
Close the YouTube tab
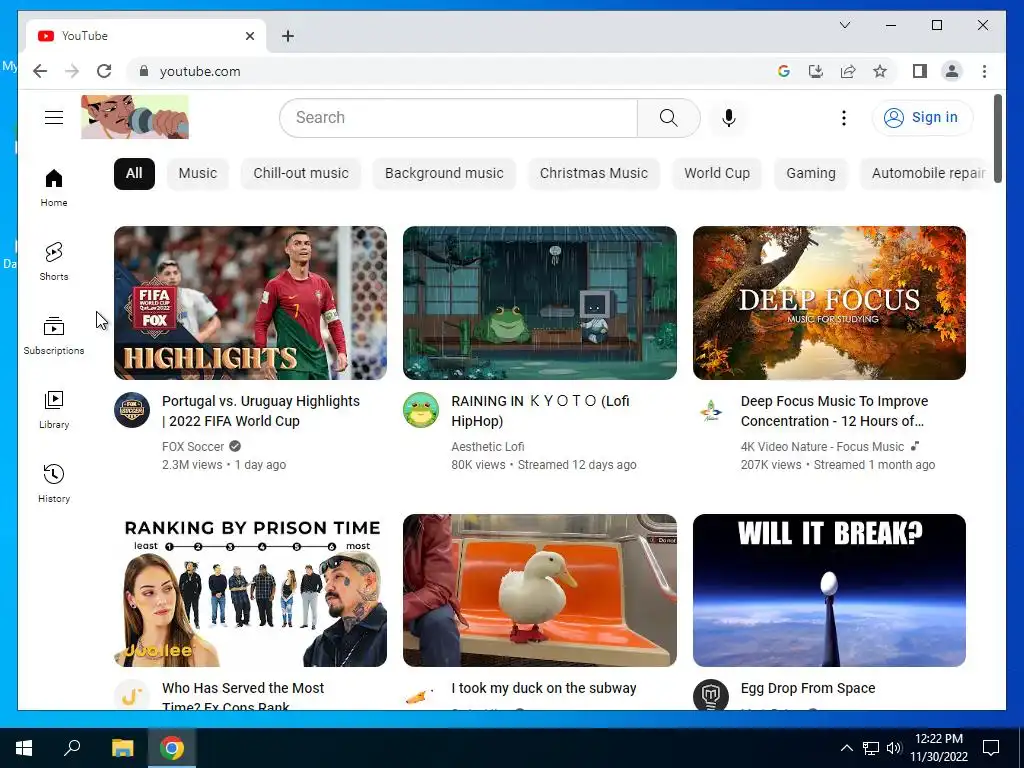point(249,36)
